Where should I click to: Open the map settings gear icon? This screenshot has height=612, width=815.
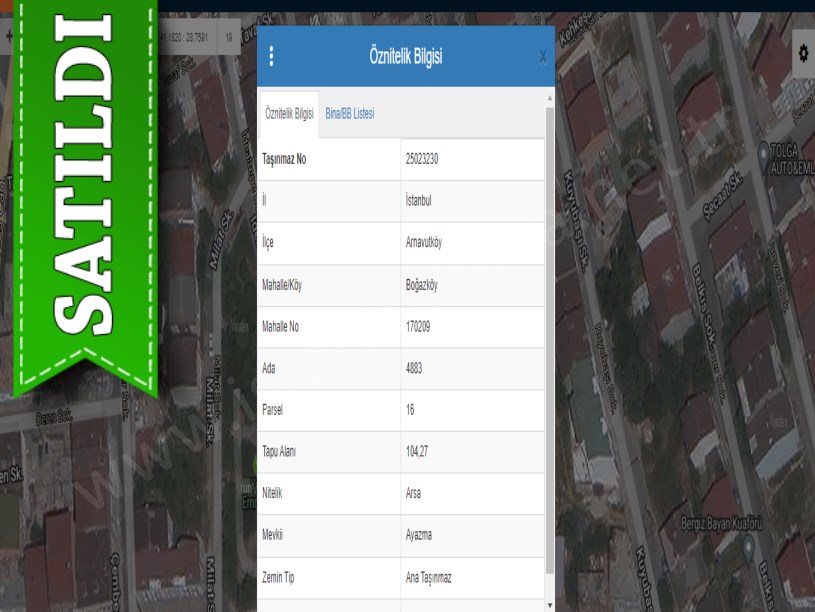click(803, 55)
